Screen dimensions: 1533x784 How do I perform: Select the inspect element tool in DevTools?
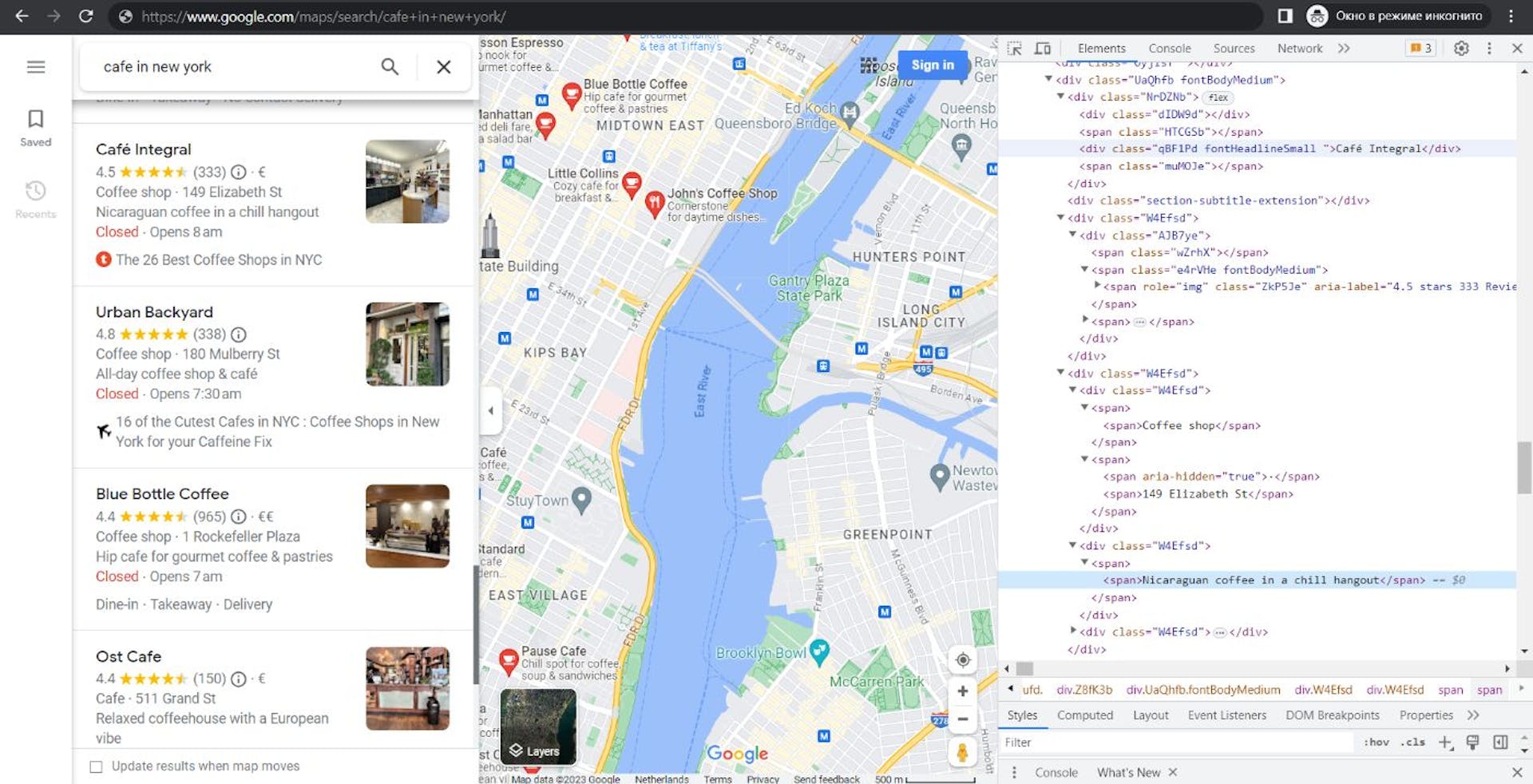[1015, 48]
